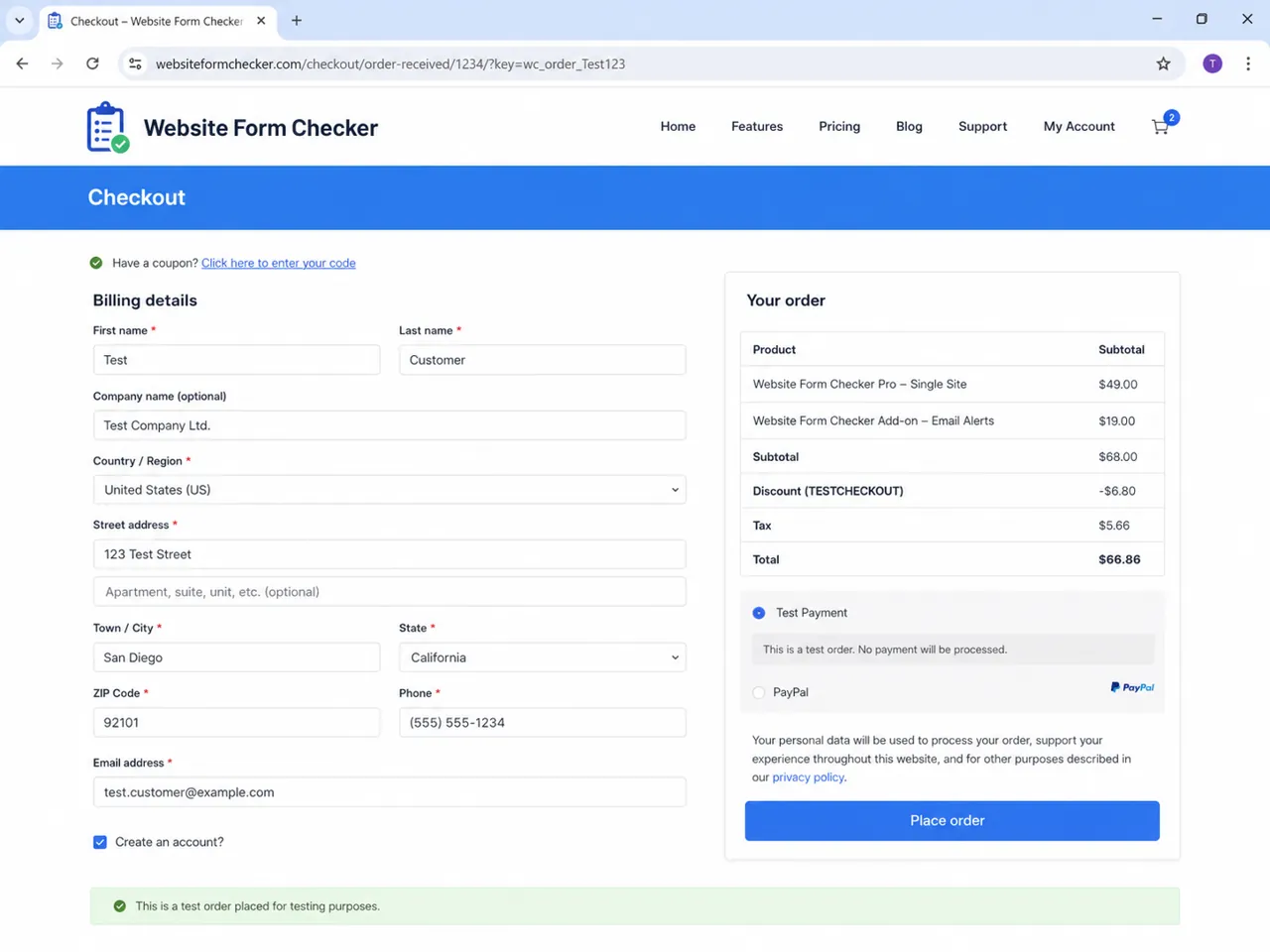Go back to the previous page
Viewport: 1270px width, 952px height.
point(23,63)
